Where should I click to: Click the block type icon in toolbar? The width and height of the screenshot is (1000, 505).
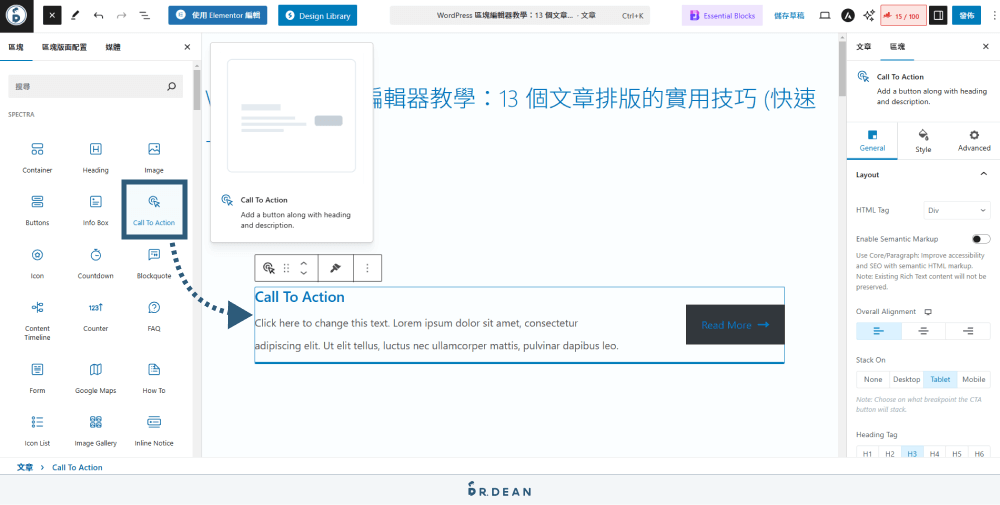pyautogui.click(x=269, y=268)
